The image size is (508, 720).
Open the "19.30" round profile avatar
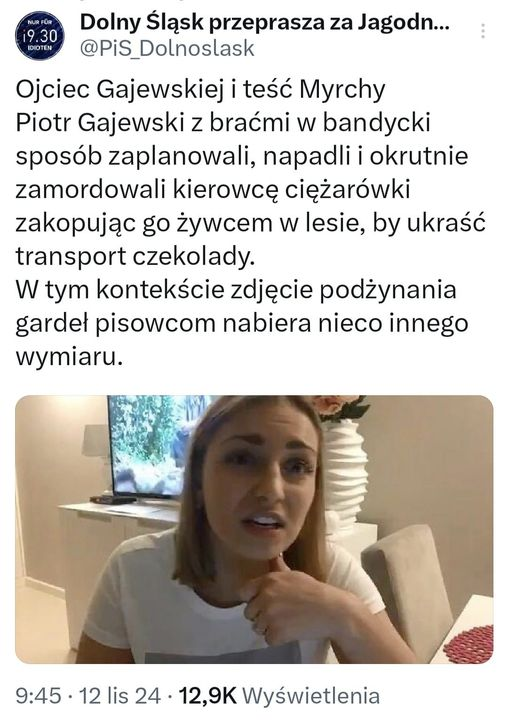coord(40,35)
